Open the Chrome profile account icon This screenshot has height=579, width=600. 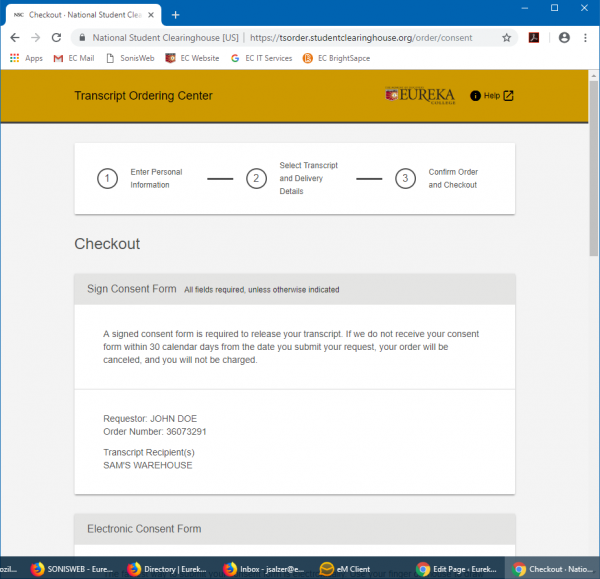coord(564,37)
